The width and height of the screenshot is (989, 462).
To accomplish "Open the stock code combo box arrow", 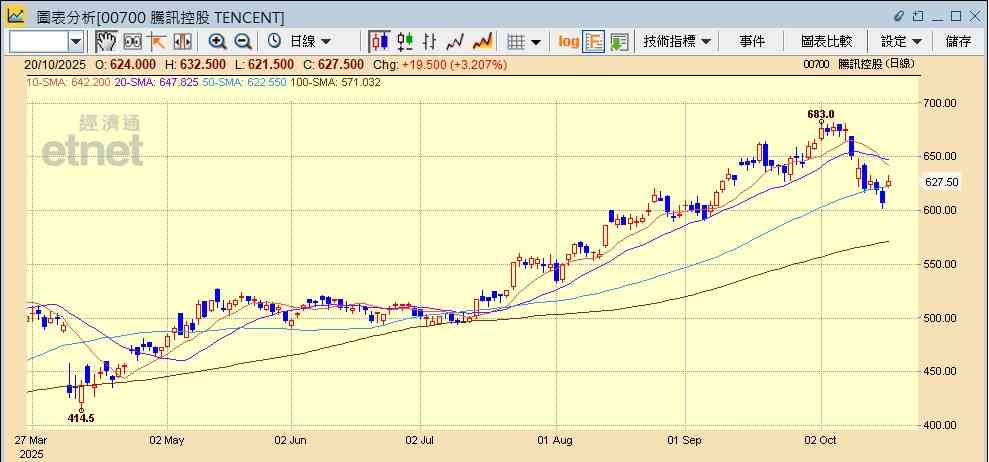I will pyautogui.click(x=76, y=41).
